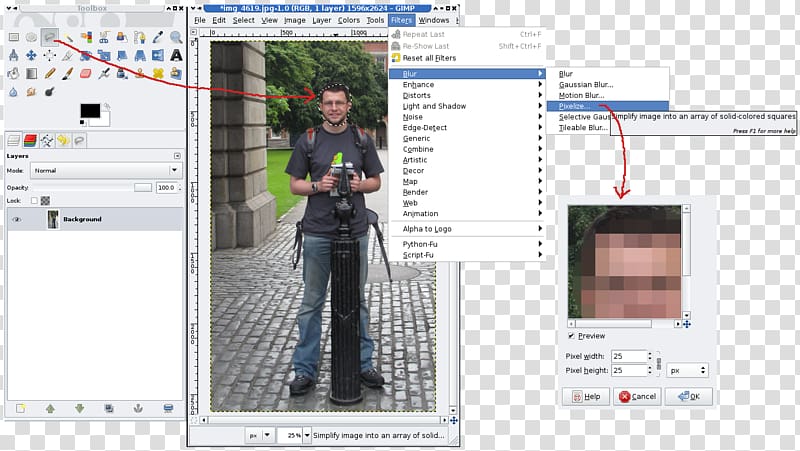Screen dimensions: 800x451
Task: Switch to the Undo History tab
Action: [63, 140]
